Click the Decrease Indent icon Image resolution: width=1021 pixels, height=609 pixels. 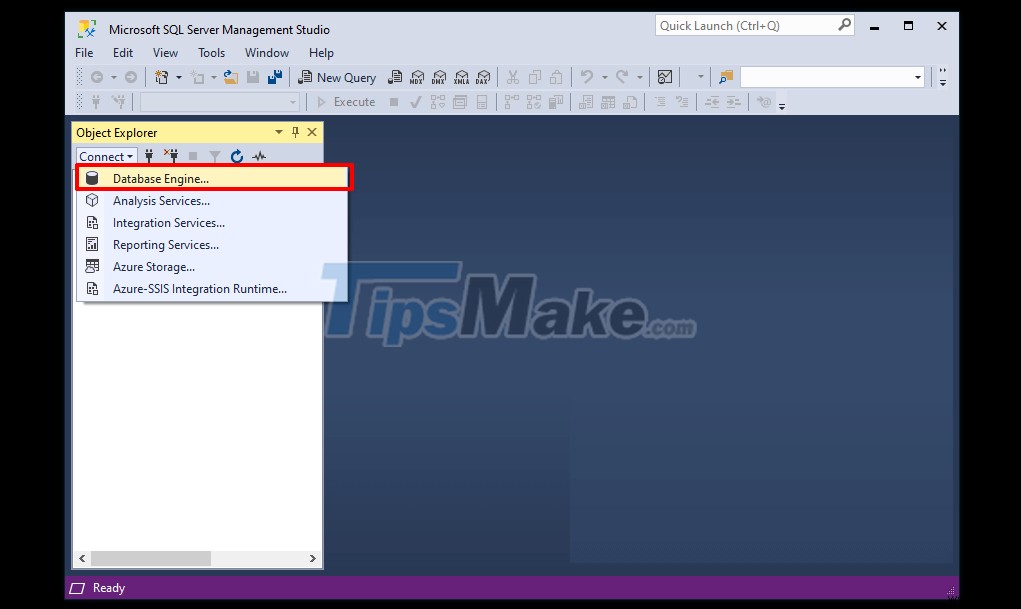coord(712,102)
